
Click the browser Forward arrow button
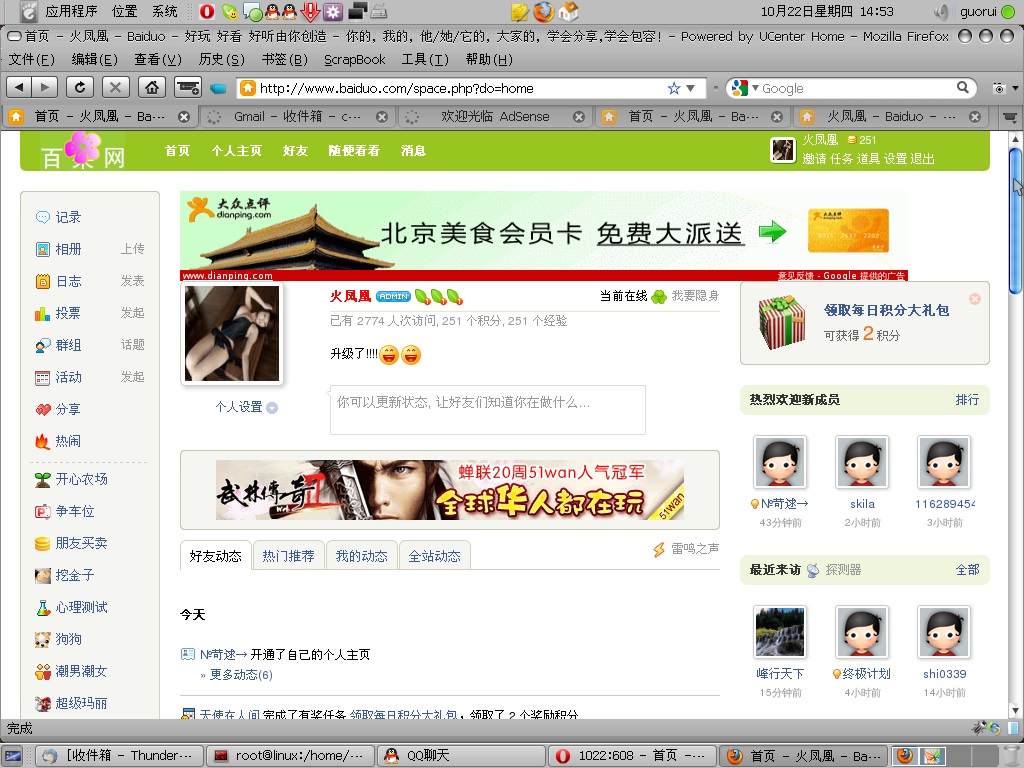[44, 87]
